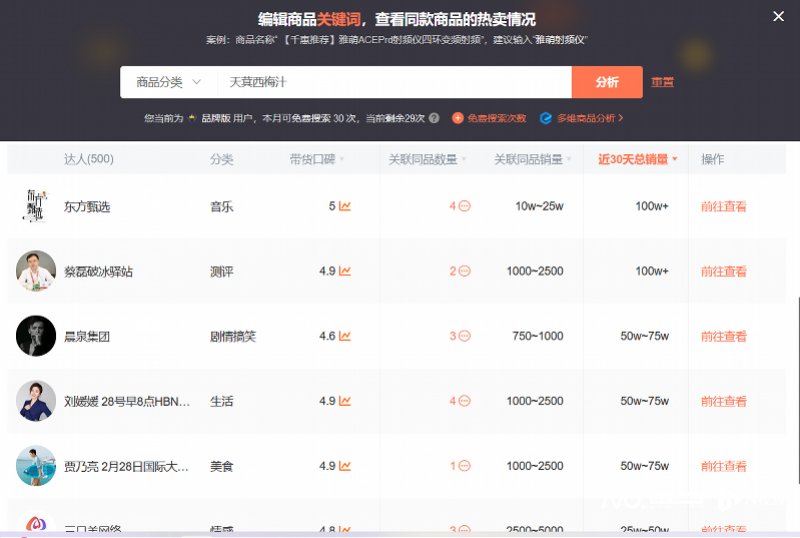Click 前往查看 for 蔡磊破冰驿站
The width and height of the screenshot is (800, 538).
[723, 272]
